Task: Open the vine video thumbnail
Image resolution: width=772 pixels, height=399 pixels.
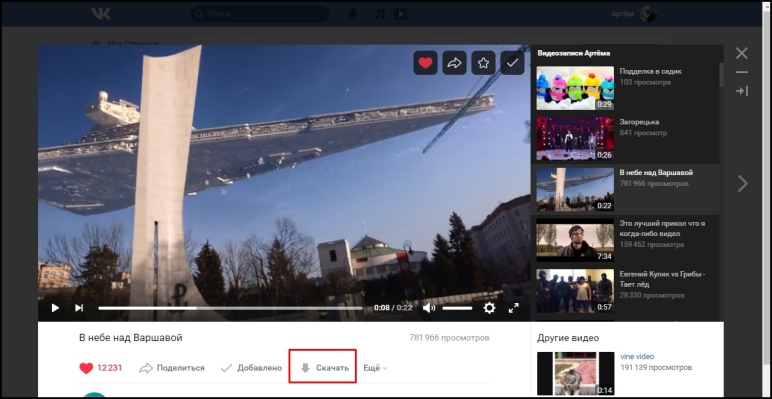Action: [x=575, y=373]
